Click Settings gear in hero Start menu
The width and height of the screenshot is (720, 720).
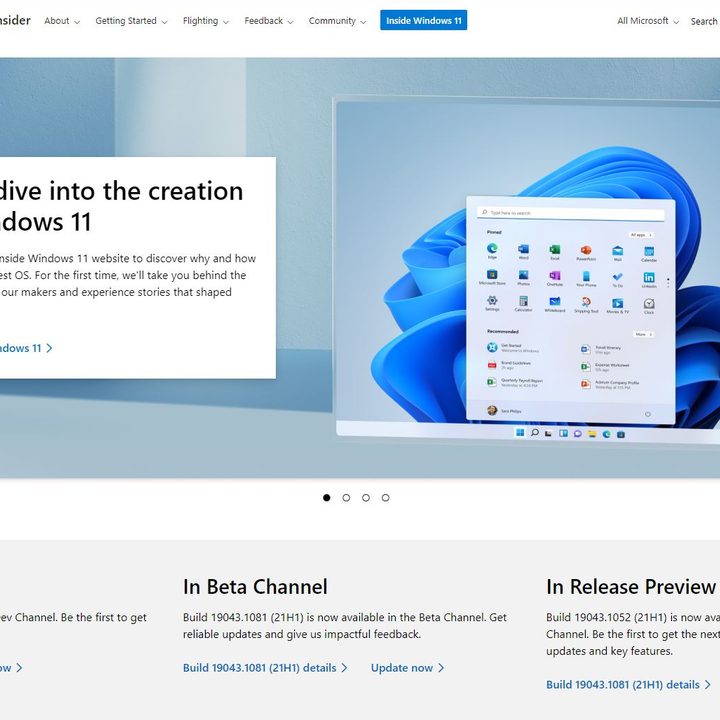492,300
